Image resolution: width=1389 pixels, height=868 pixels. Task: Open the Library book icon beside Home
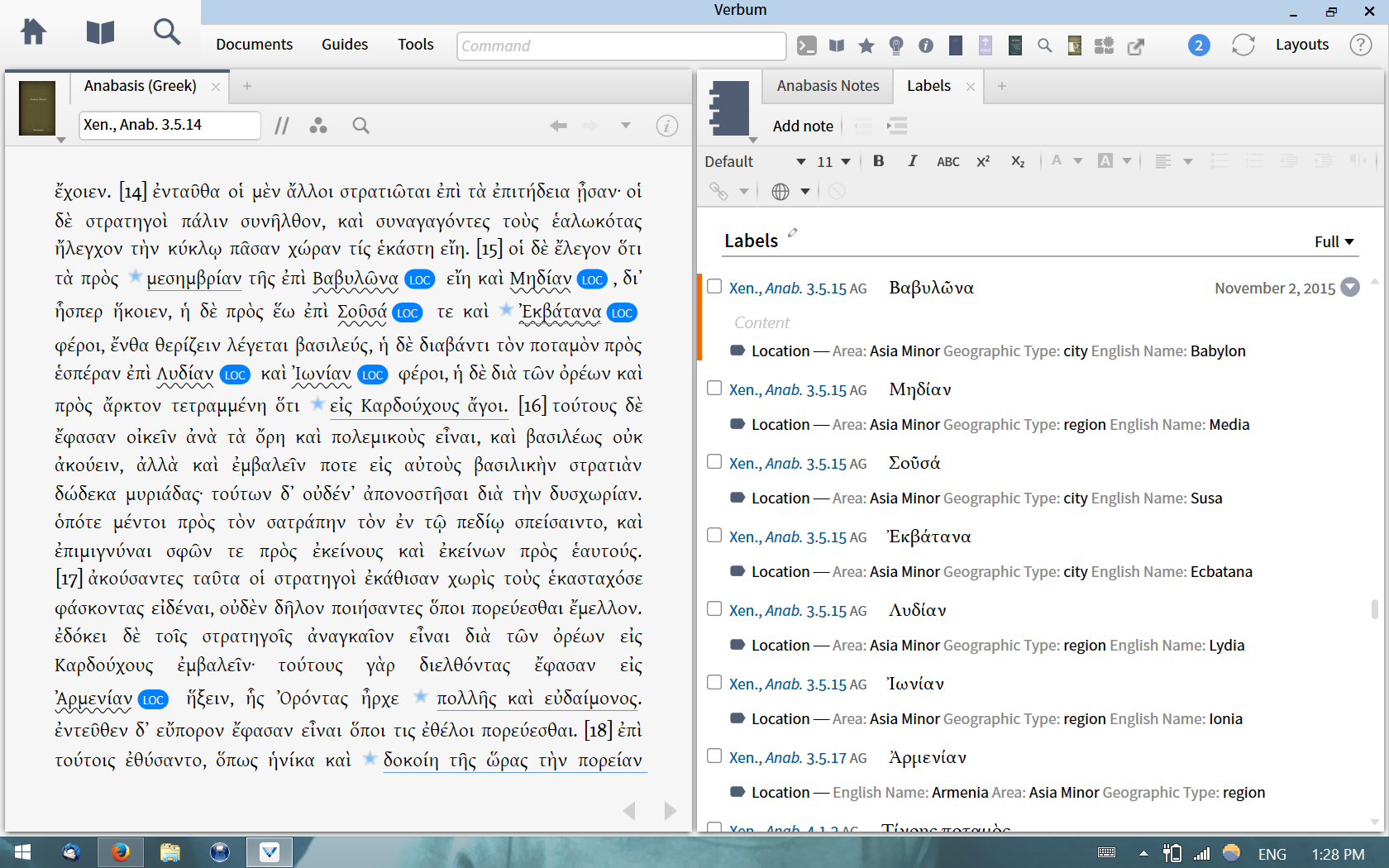point(100,32)
